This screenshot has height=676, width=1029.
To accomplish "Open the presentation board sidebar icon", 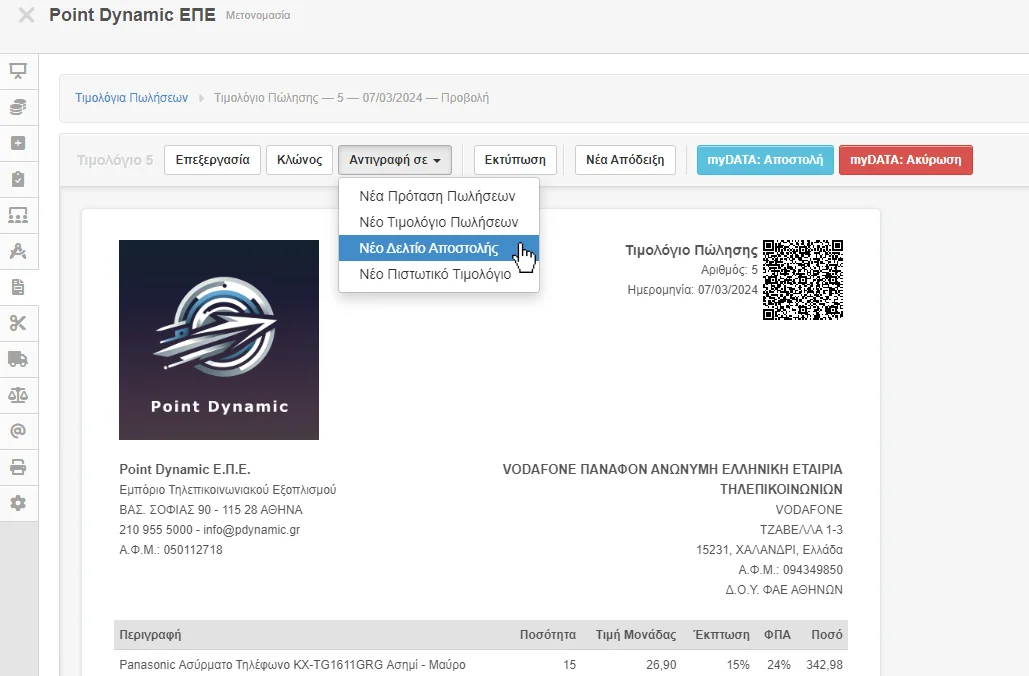I will coord(18,71).
